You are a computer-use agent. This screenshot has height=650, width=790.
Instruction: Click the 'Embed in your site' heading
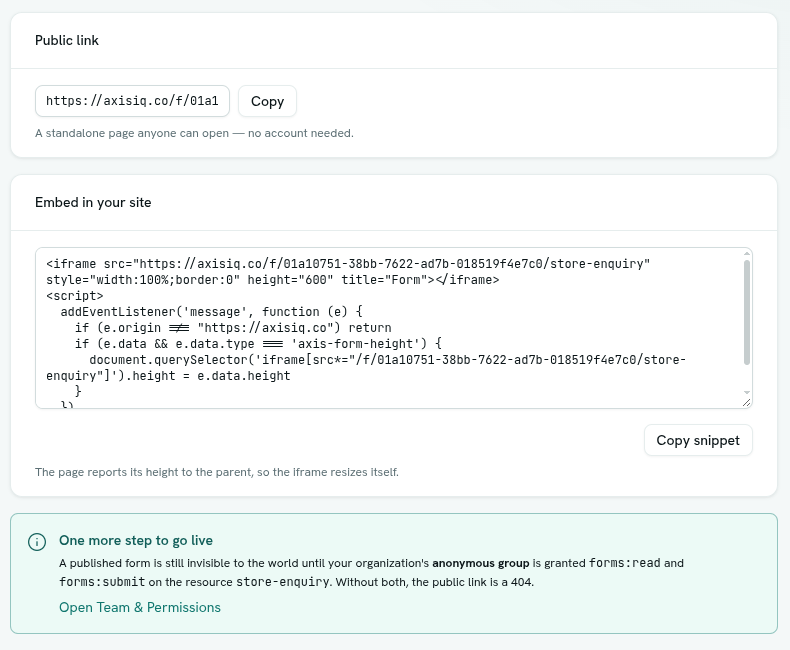(93, 202)
